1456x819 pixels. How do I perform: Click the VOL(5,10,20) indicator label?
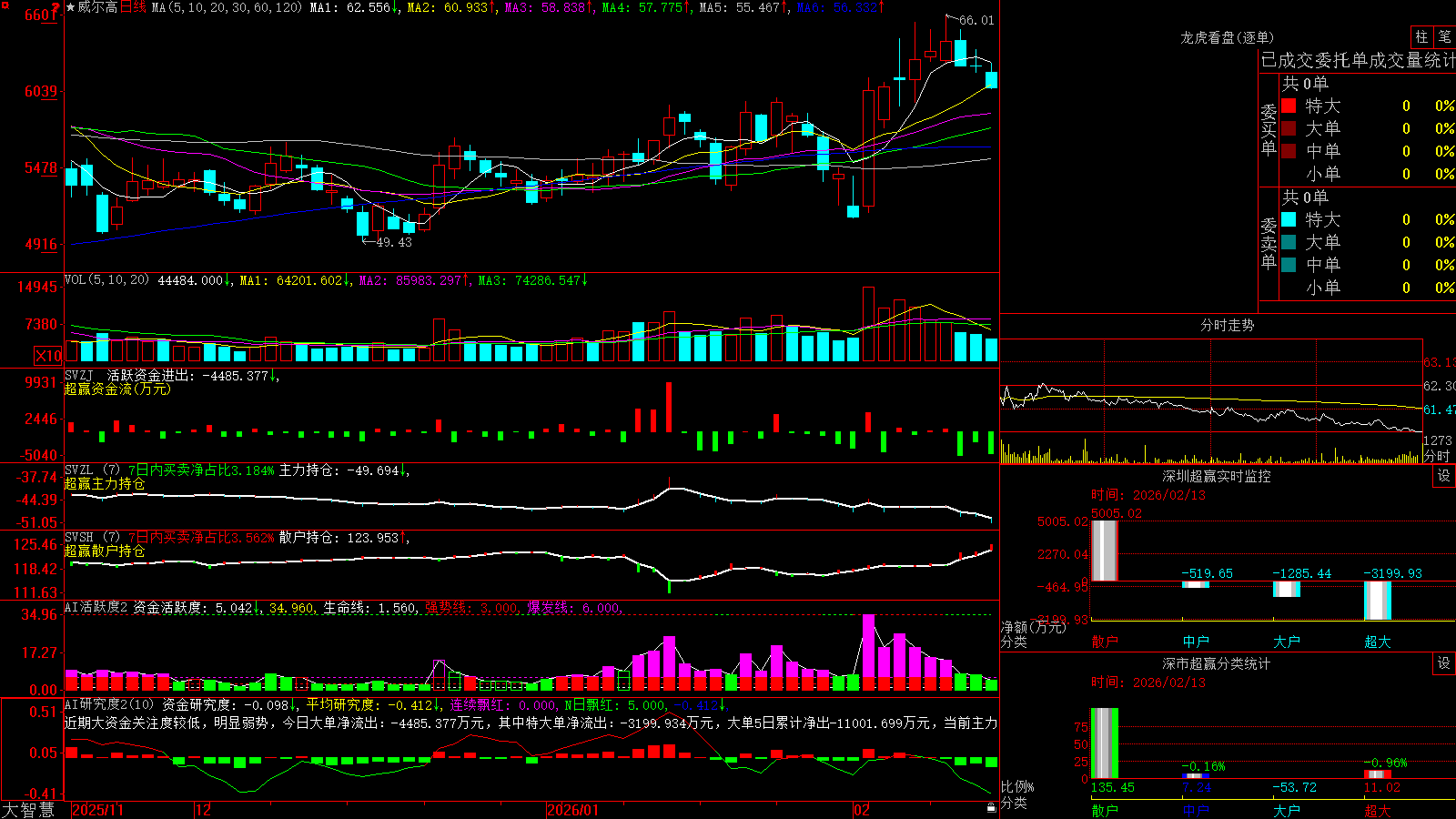pyautogui.click(x=106, y=280)
